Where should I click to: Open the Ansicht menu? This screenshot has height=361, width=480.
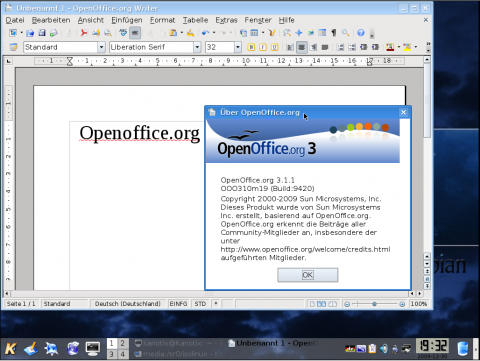tap(91, 20)
